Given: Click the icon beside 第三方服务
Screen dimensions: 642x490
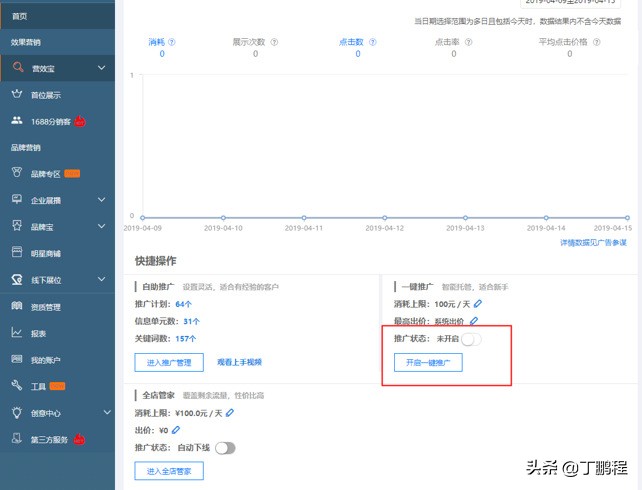Looking at the screenshot, I should [17, 438].
